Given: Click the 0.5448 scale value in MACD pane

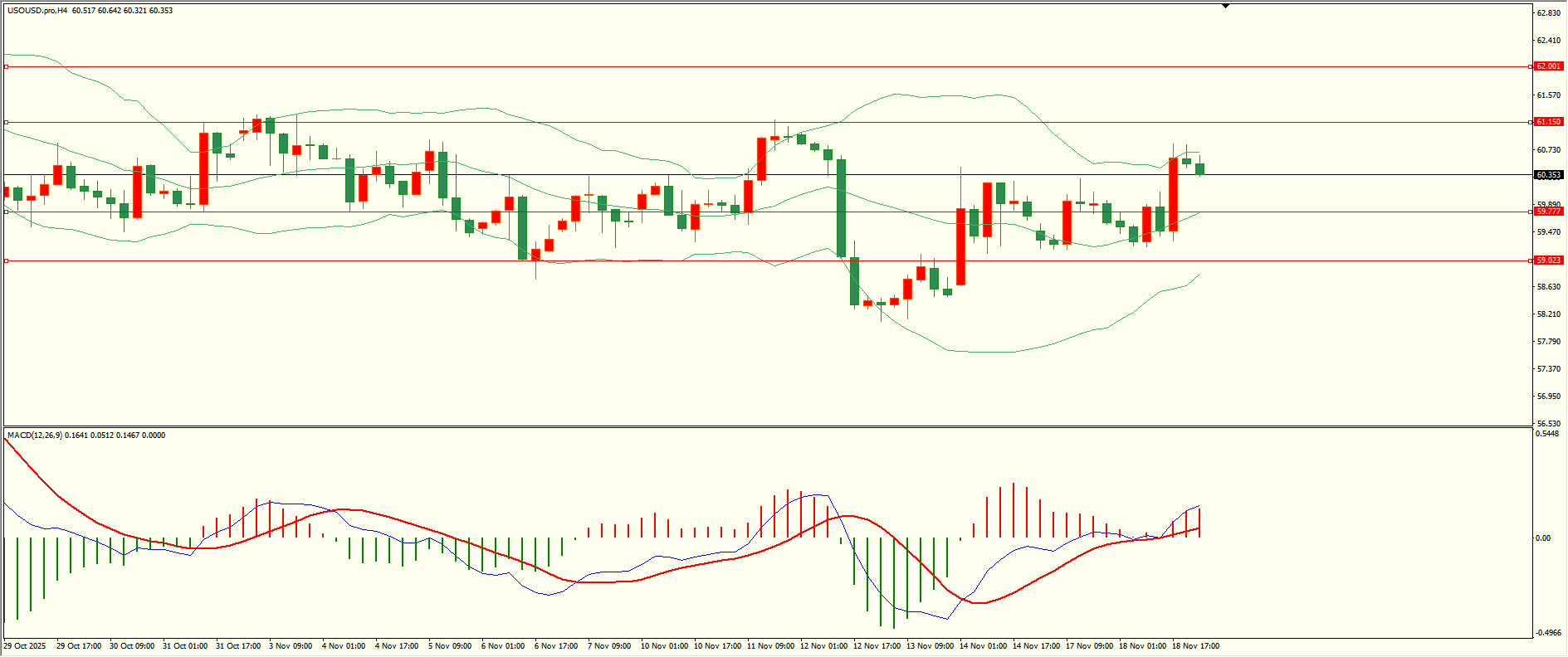Looking at the screenshot, I should pos(1548,434).
